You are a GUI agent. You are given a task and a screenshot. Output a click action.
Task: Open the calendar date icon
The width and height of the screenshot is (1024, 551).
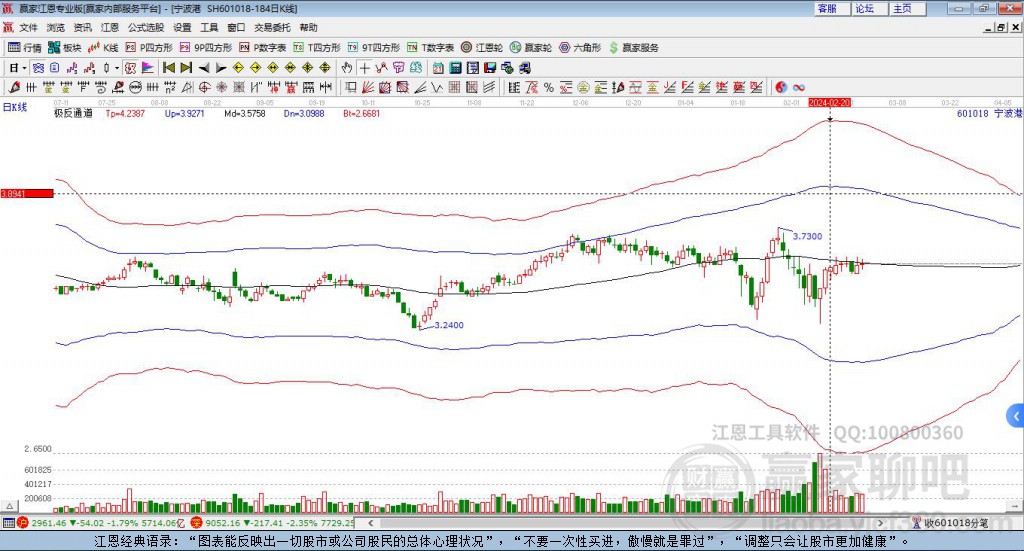click(x=438, y=68)
